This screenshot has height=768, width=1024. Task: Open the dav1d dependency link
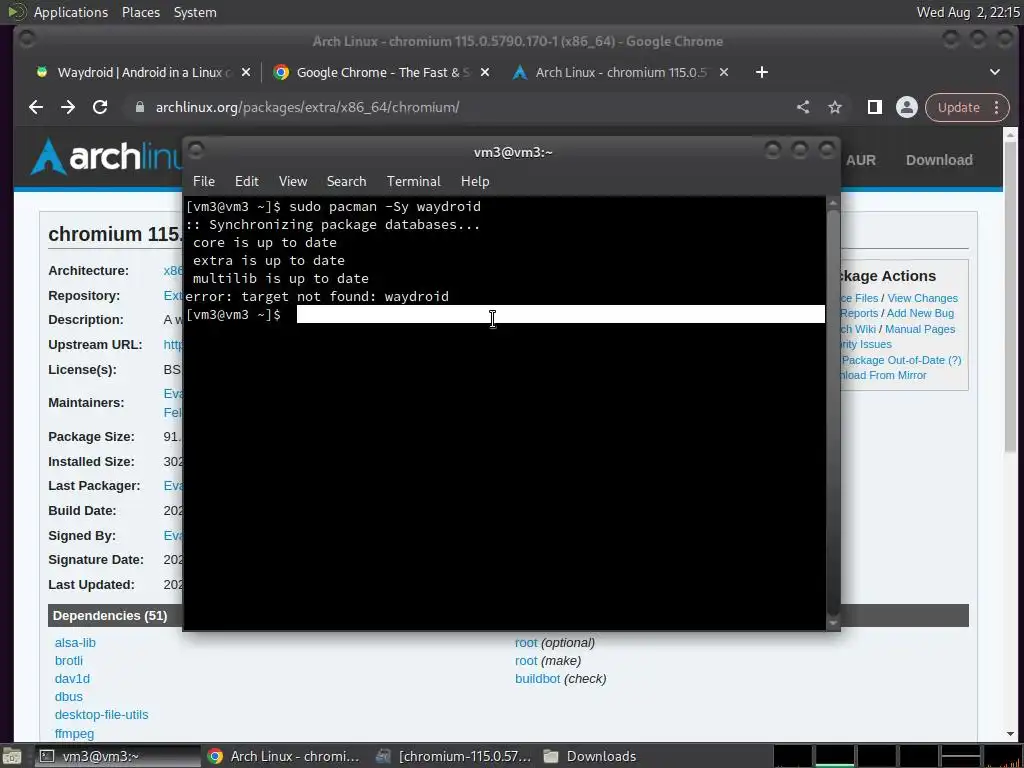[x=72, y=679]
